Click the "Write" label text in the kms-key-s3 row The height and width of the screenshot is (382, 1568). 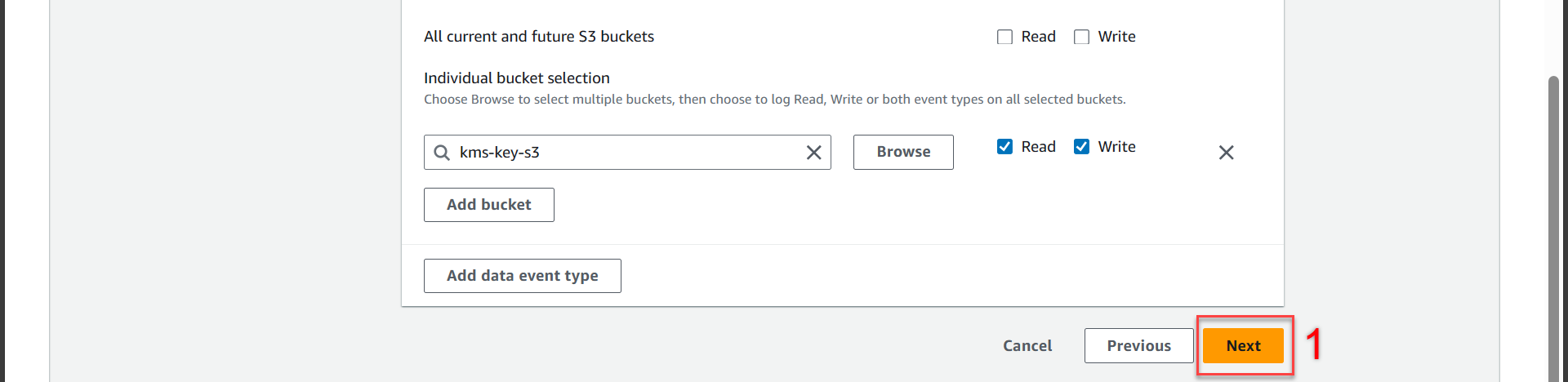[x=1116, y=147]
